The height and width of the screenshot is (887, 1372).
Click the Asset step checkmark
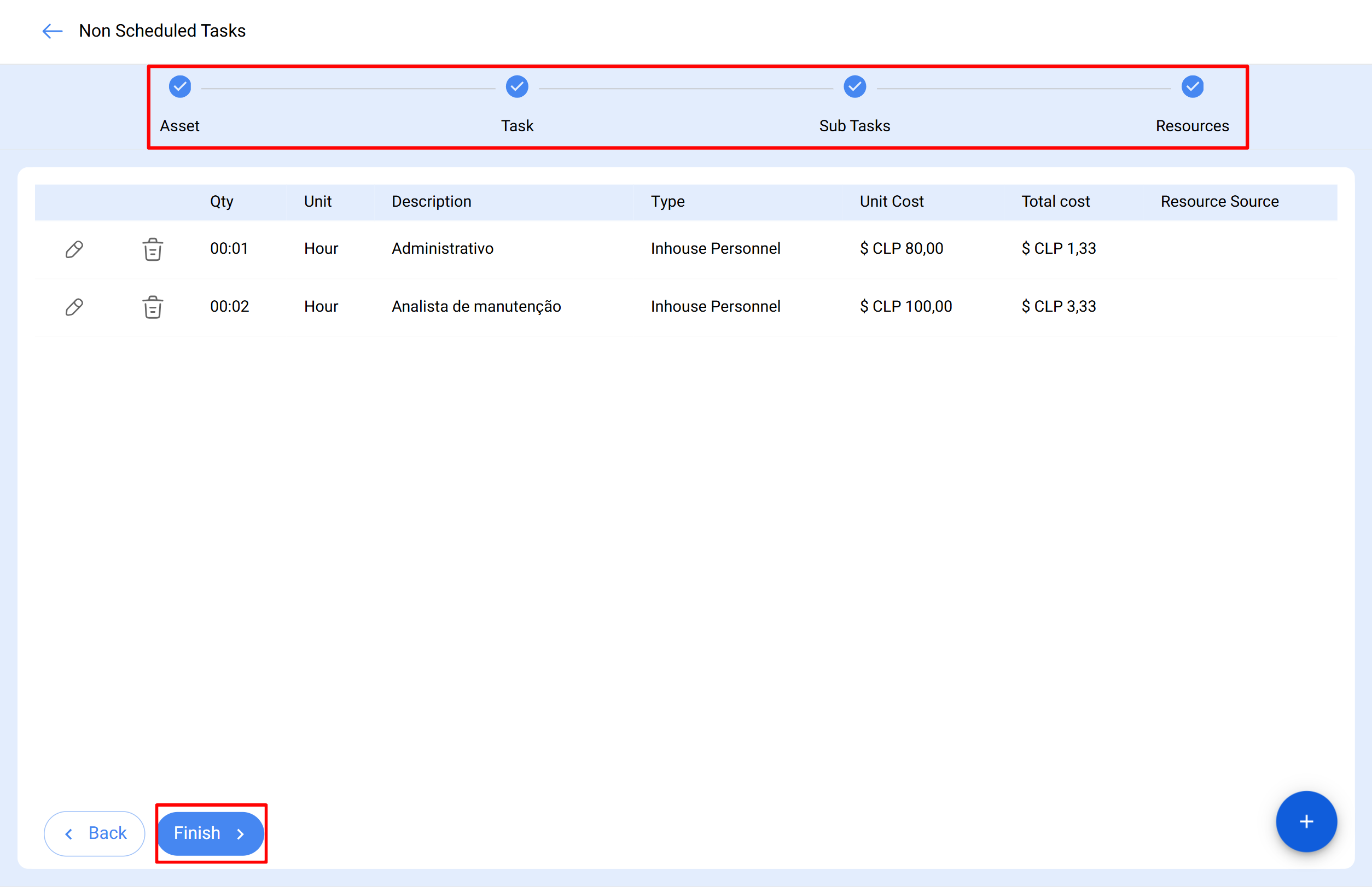179,87
